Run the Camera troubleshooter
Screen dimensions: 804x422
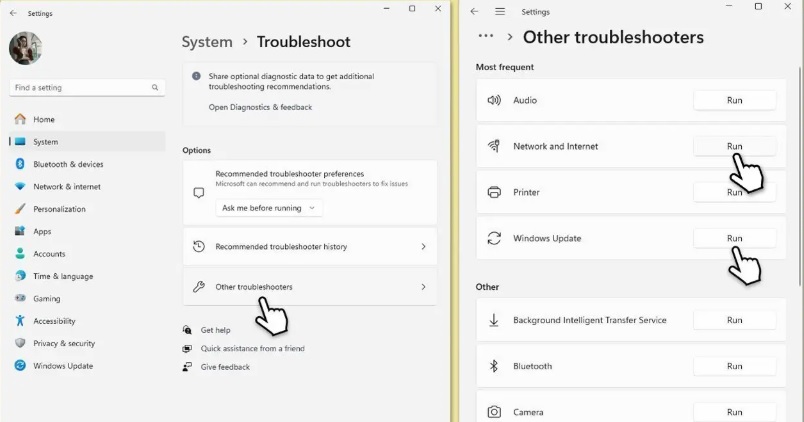click(734, 412)
